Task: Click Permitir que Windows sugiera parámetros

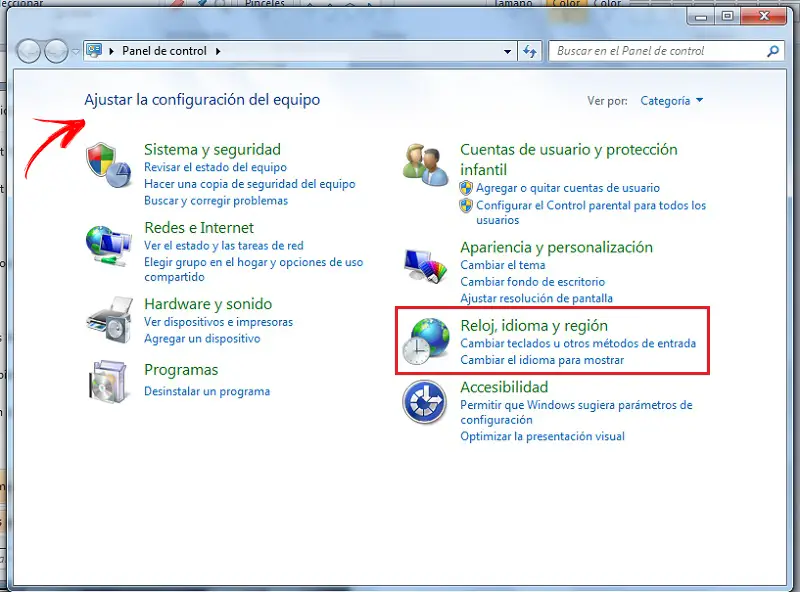Action: (x=577, y=412)
